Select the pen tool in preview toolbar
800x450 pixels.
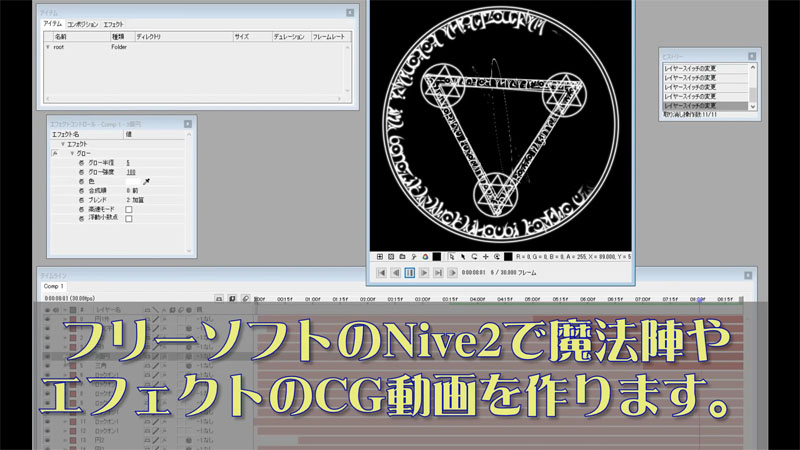tap(463, 257)
